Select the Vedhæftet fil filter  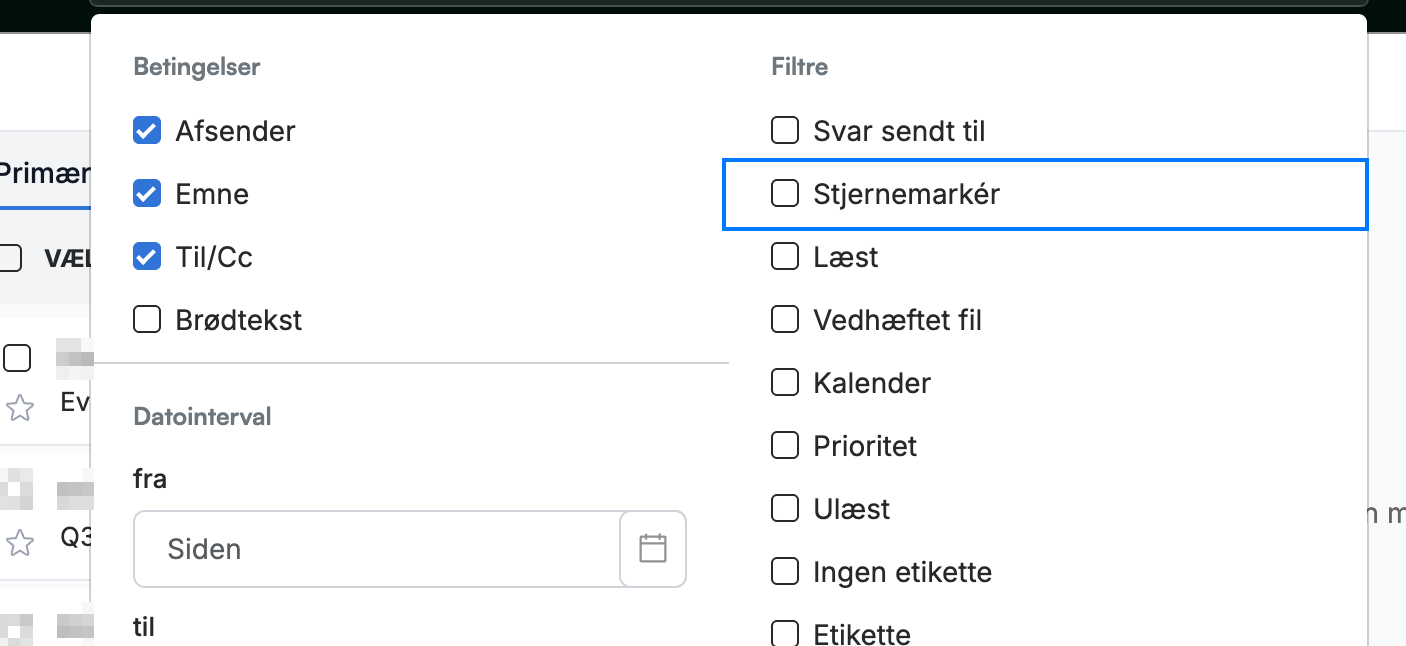coord(785,320)
